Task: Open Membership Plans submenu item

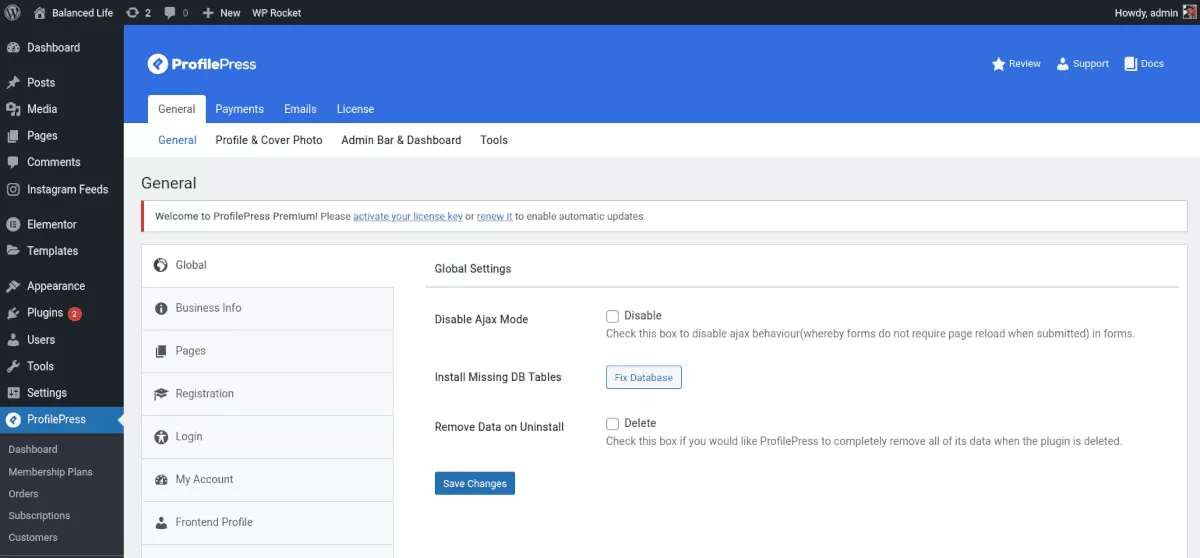Action: (x=50, y=471)
